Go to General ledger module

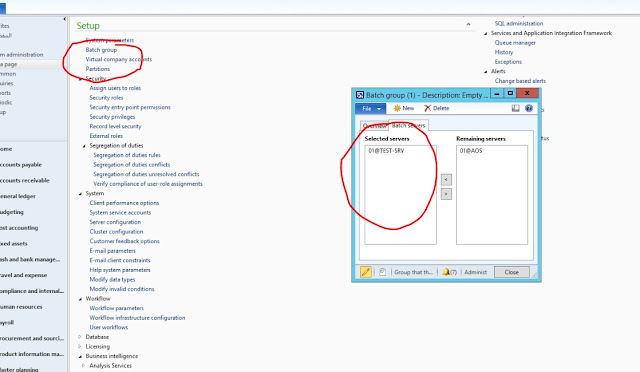pos(18,196)
